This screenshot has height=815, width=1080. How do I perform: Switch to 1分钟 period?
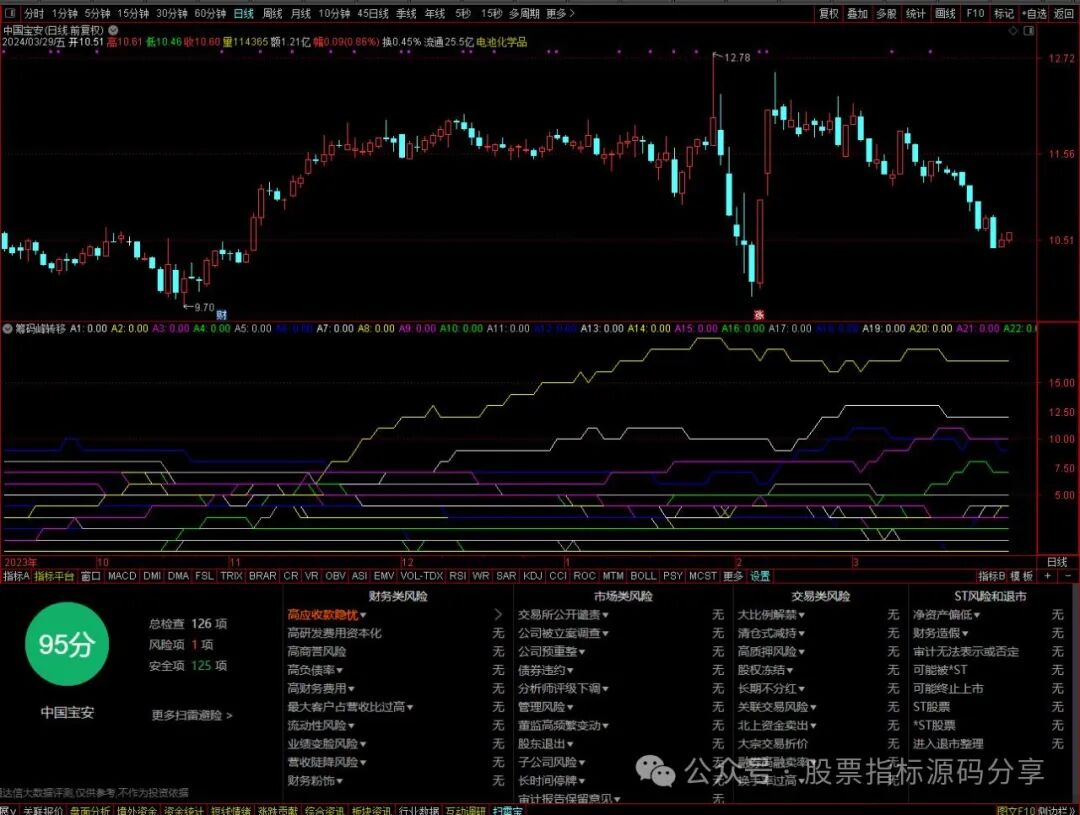(x=65, y=13)
